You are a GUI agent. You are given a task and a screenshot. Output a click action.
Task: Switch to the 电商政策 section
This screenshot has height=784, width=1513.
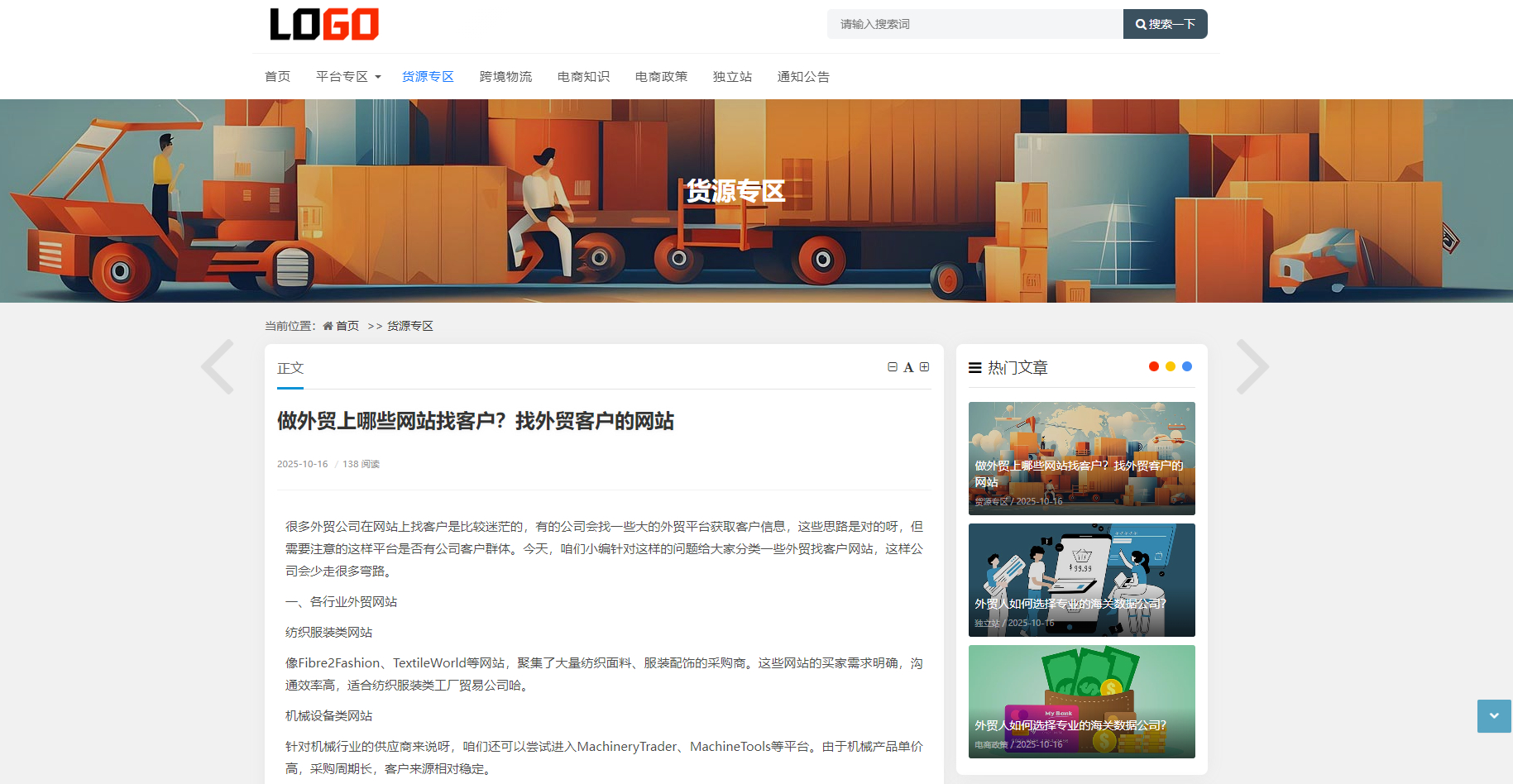tap(661, 76)
